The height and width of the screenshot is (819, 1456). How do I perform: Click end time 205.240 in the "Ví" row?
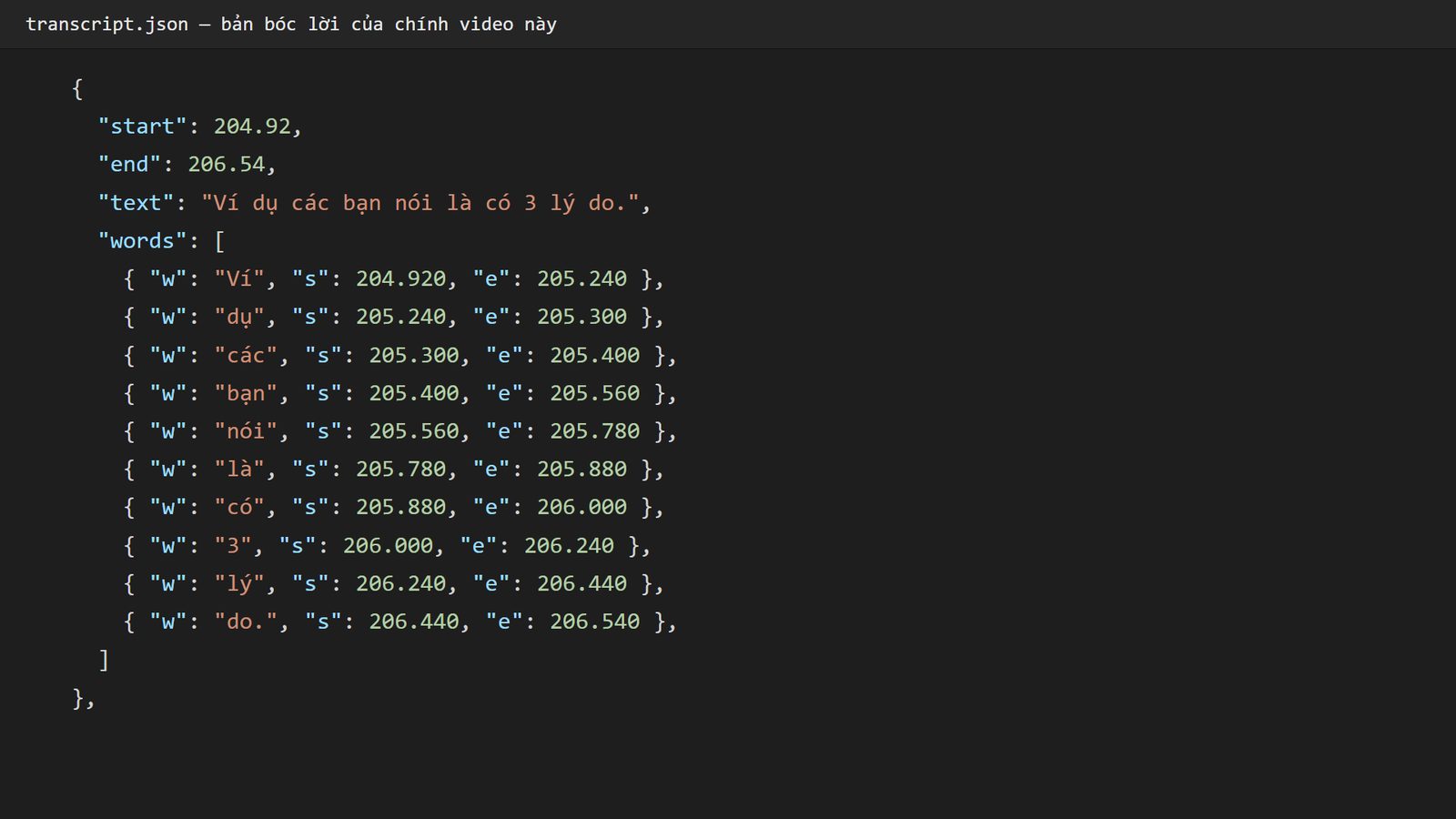coord(581,278)
